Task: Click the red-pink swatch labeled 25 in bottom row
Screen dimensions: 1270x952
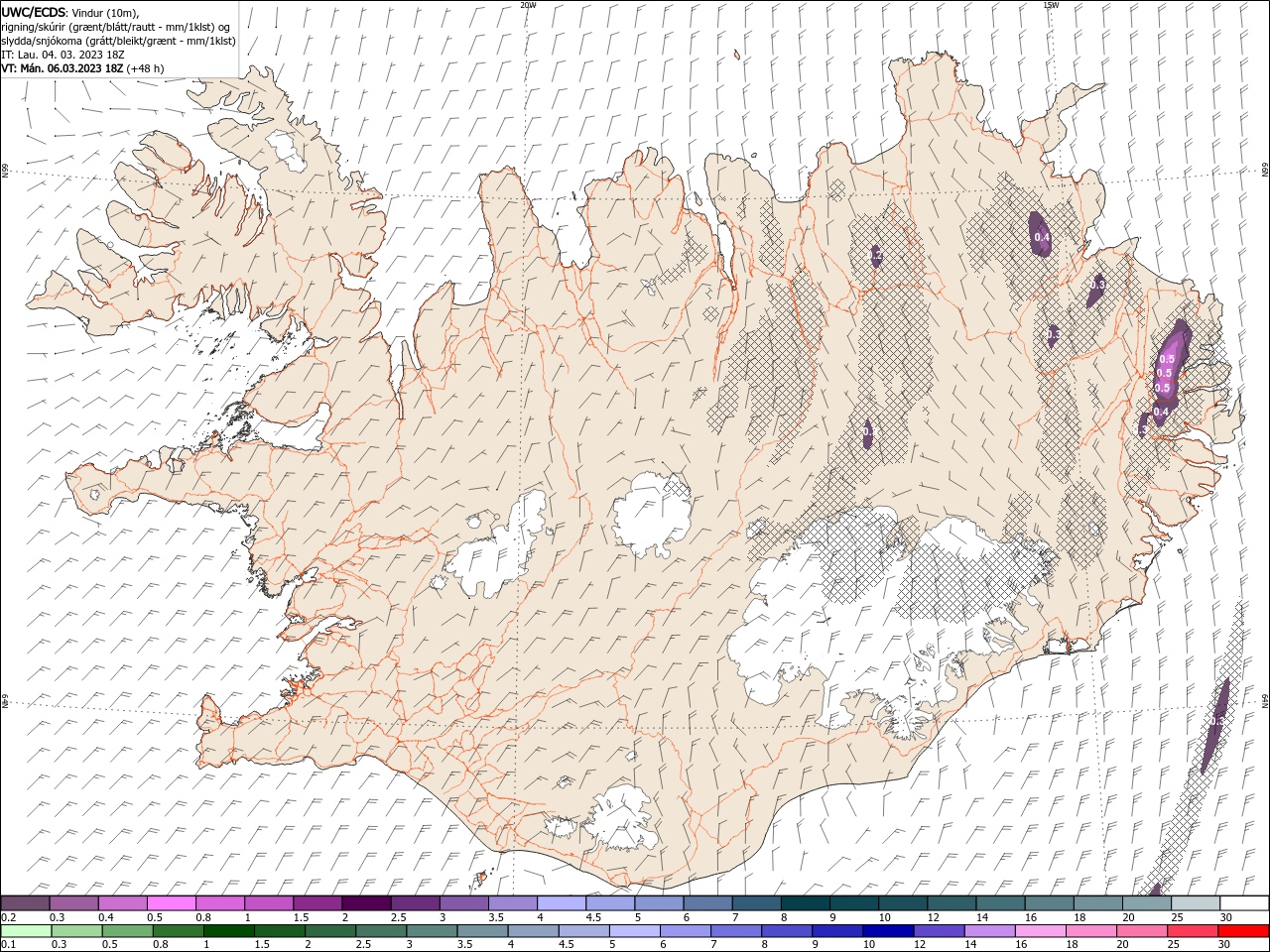Action: click(x=1192, y=931)
